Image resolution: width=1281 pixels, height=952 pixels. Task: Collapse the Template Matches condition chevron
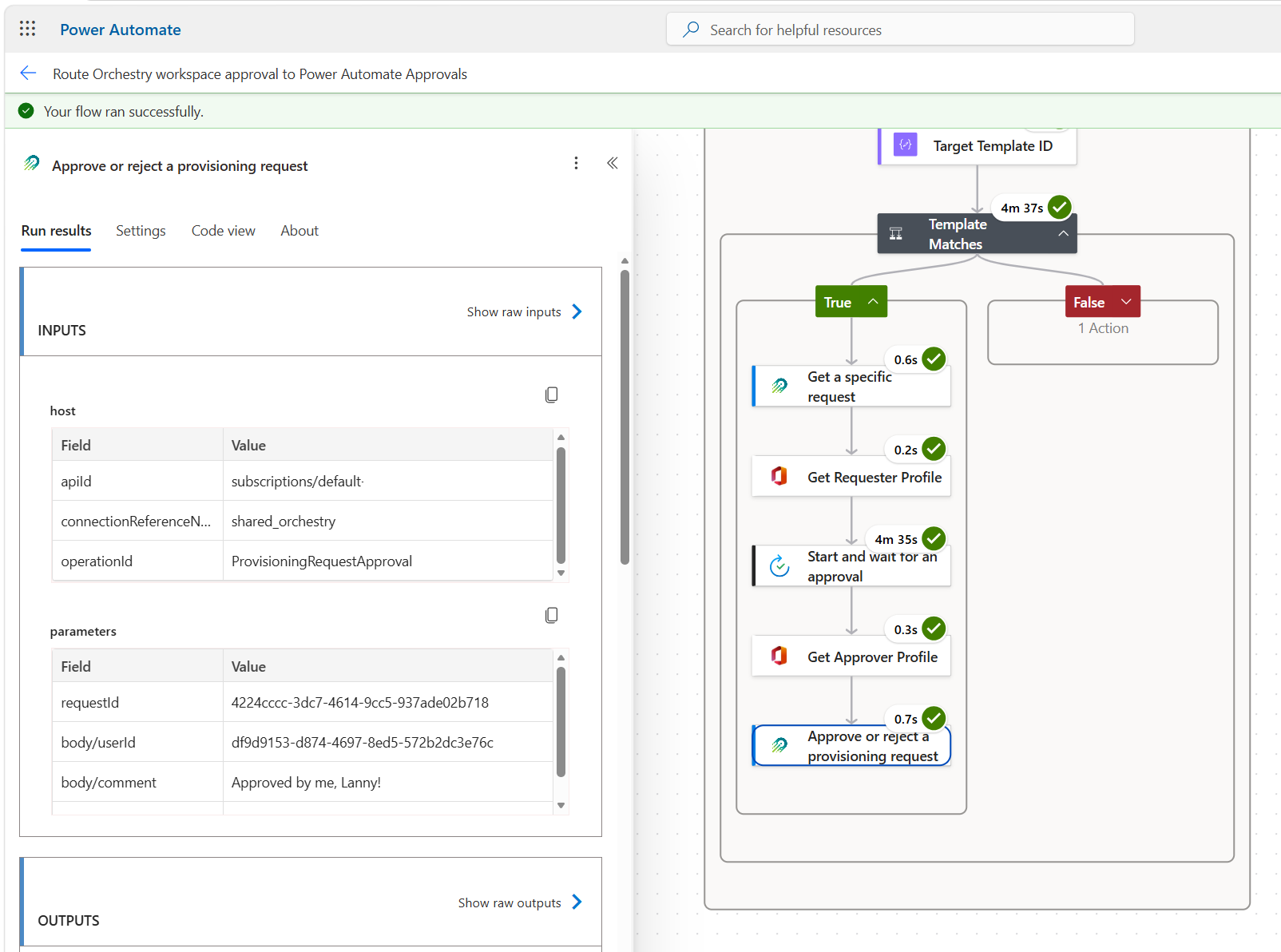[1063, 233]
